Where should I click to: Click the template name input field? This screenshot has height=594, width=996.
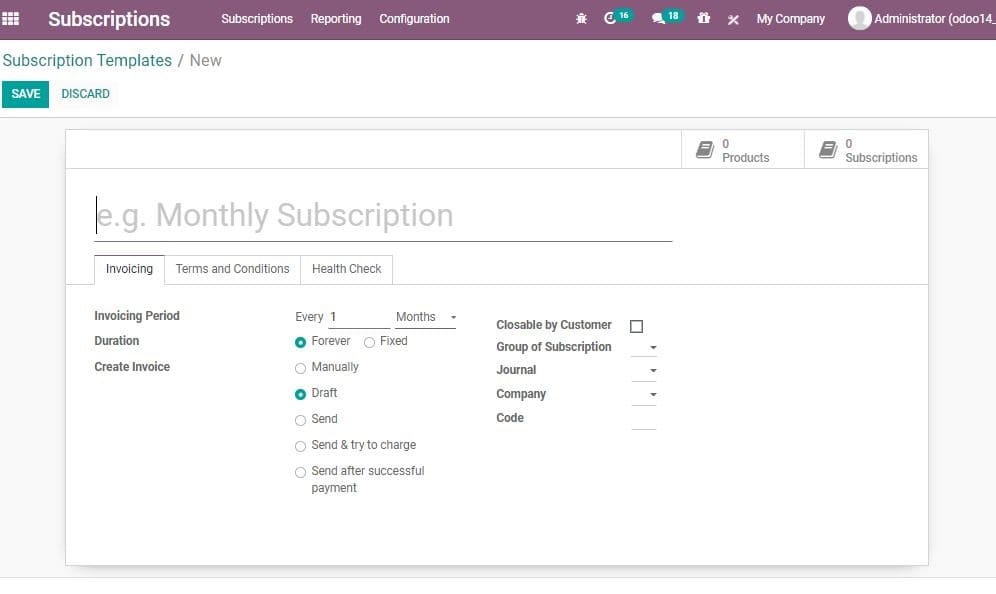pos(383,215)
